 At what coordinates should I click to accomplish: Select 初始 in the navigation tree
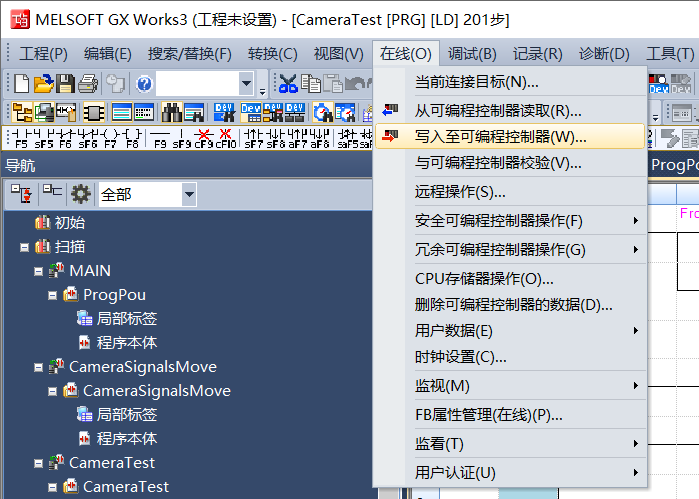tap(69, 223)
